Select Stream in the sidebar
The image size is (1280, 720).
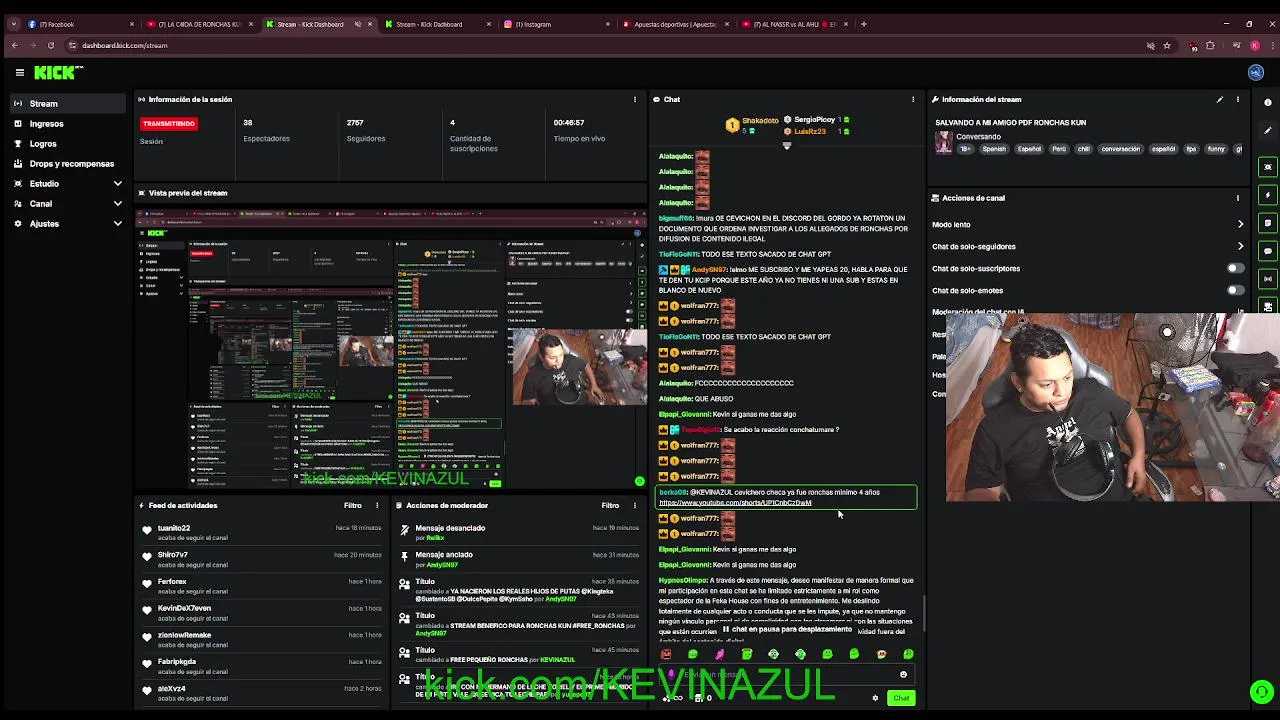pos(68,104)
